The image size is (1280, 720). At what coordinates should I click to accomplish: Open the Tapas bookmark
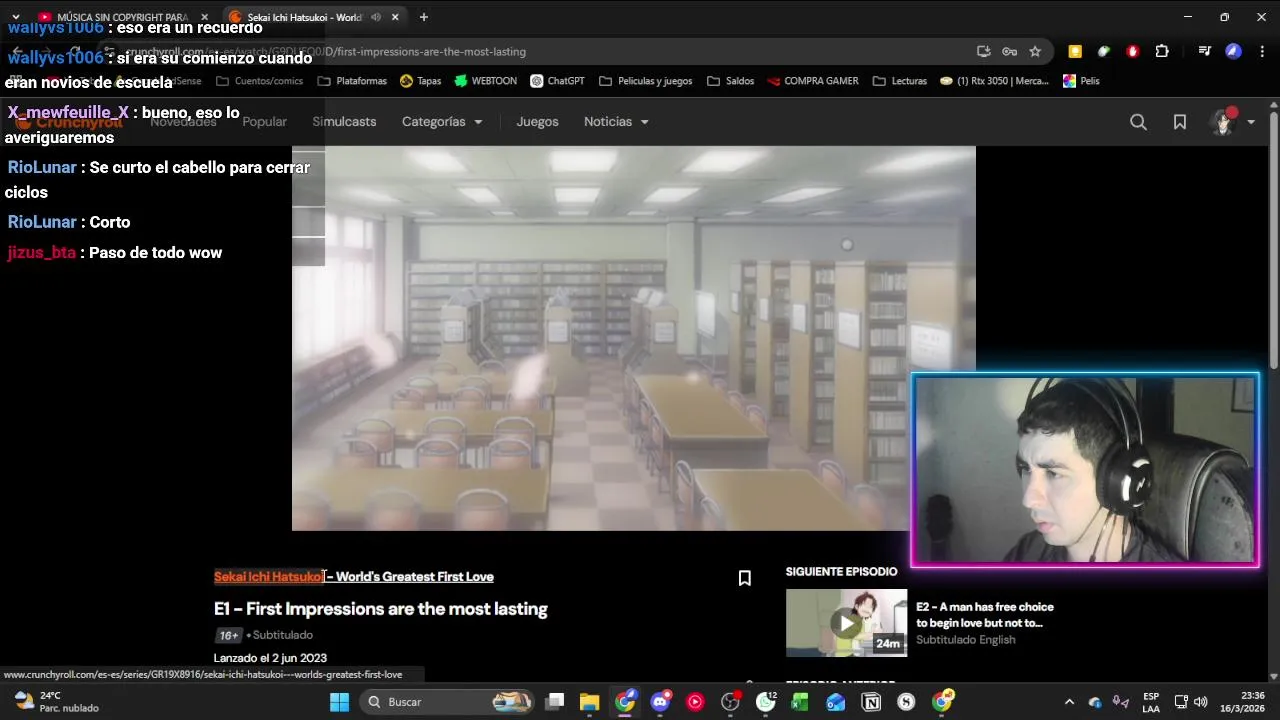(x=420, y=81)
